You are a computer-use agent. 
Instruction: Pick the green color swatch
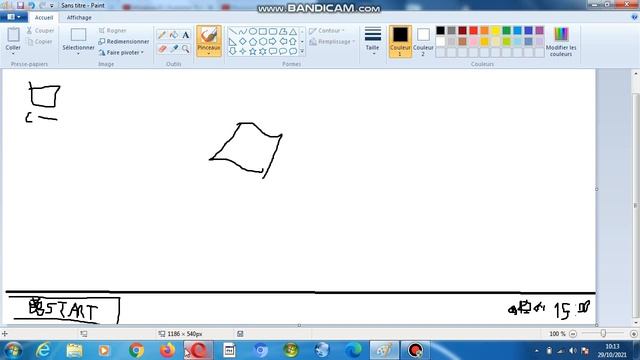(507, 31)
